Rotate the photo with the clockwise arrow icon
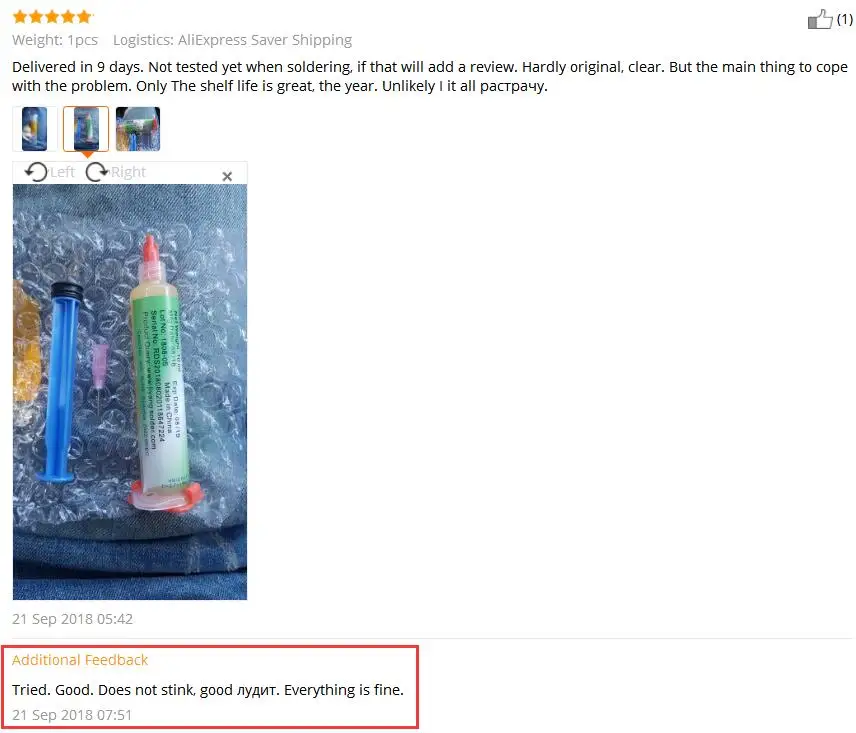The image size is (856, 733). pyautogui.click(x=97, y=172)
